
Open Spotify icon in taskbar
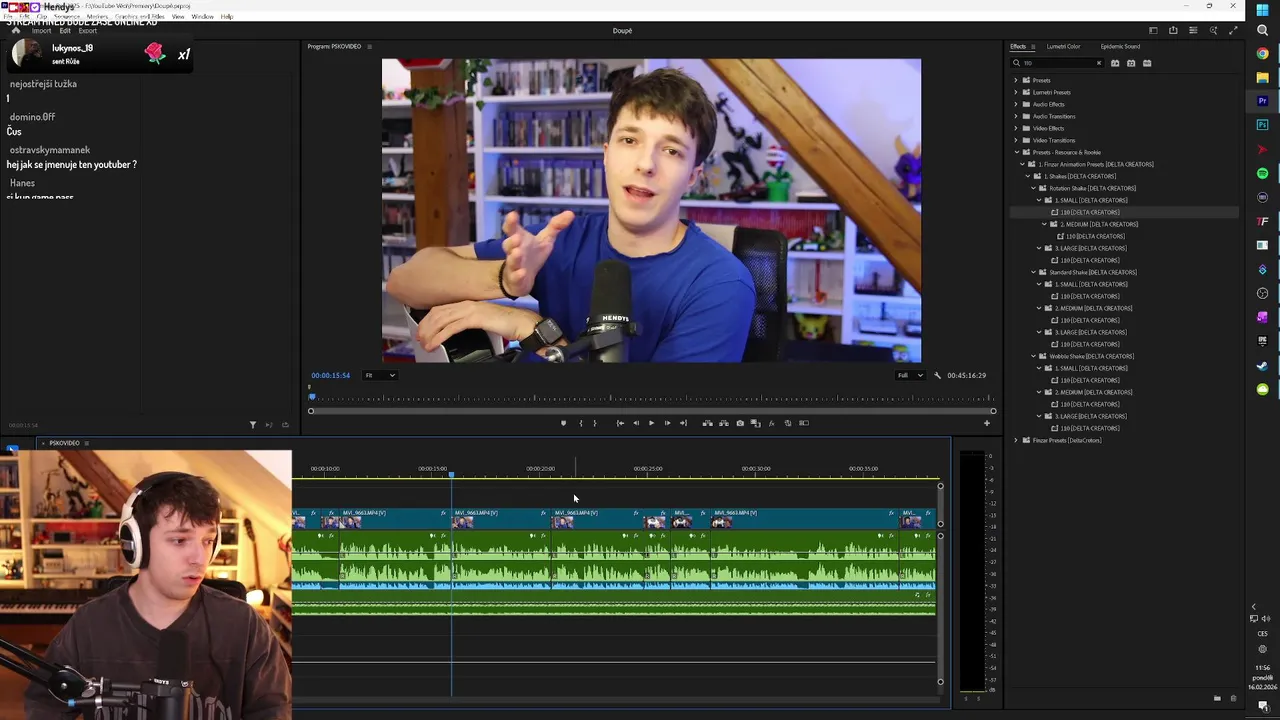[1263, 173]
